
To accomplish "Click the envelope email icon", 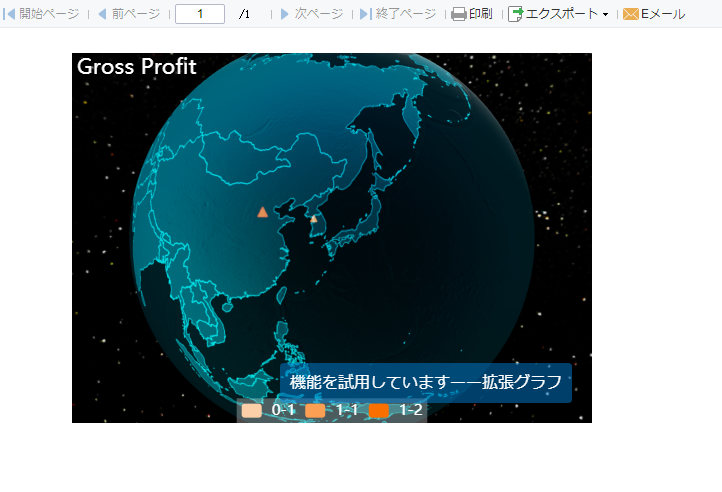I will coord(630,14).
